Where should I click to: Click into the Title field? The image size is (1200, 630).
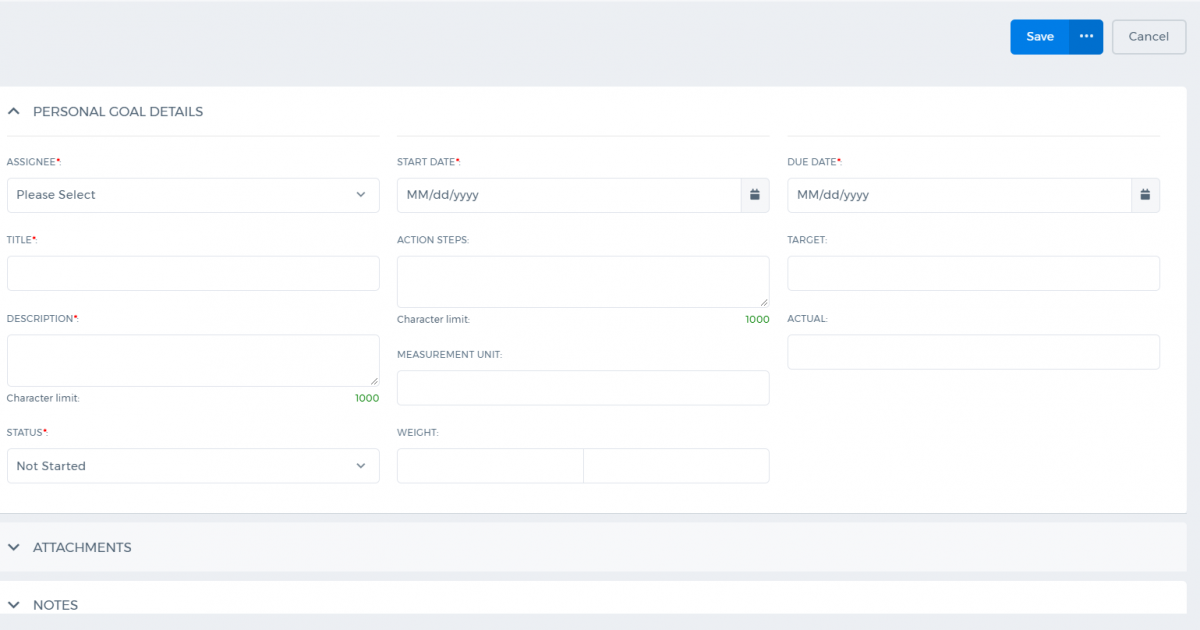(193, 273)
